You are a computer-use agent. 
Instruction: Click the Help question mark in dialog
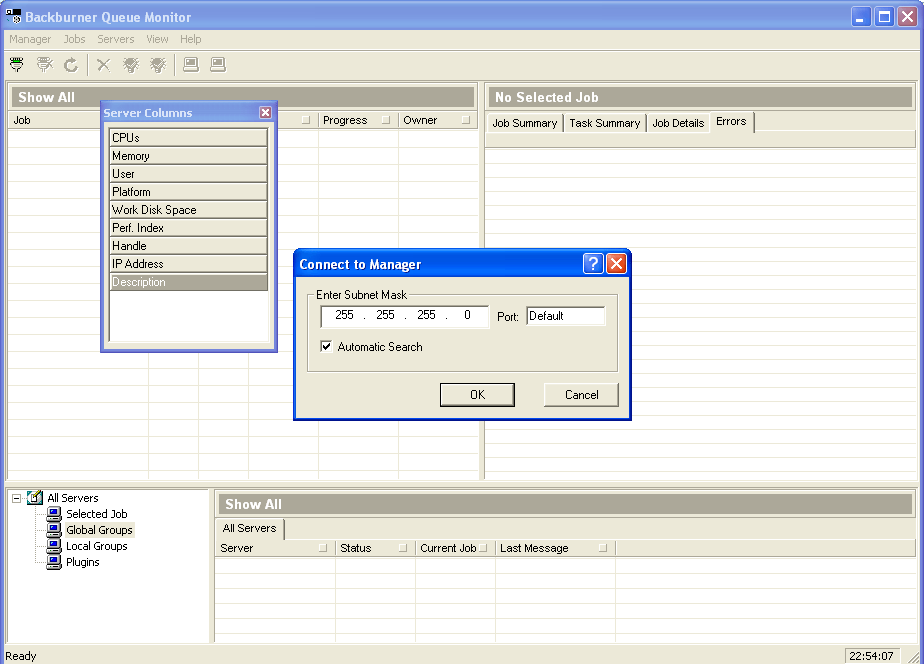(x=593, y=264)
